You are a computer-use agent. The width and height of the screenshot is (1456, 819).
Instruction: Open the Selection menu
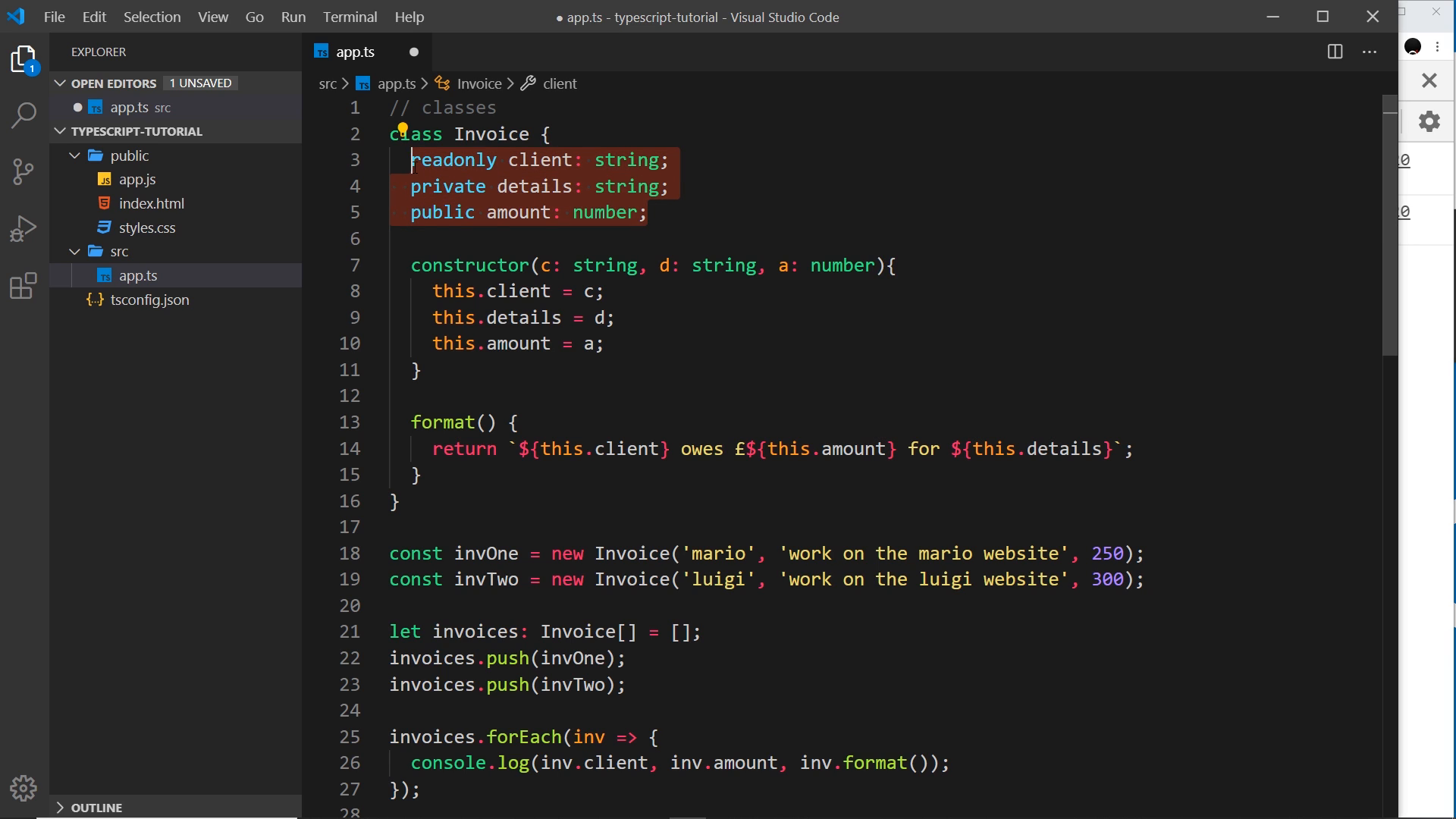[x=152, y=17]
